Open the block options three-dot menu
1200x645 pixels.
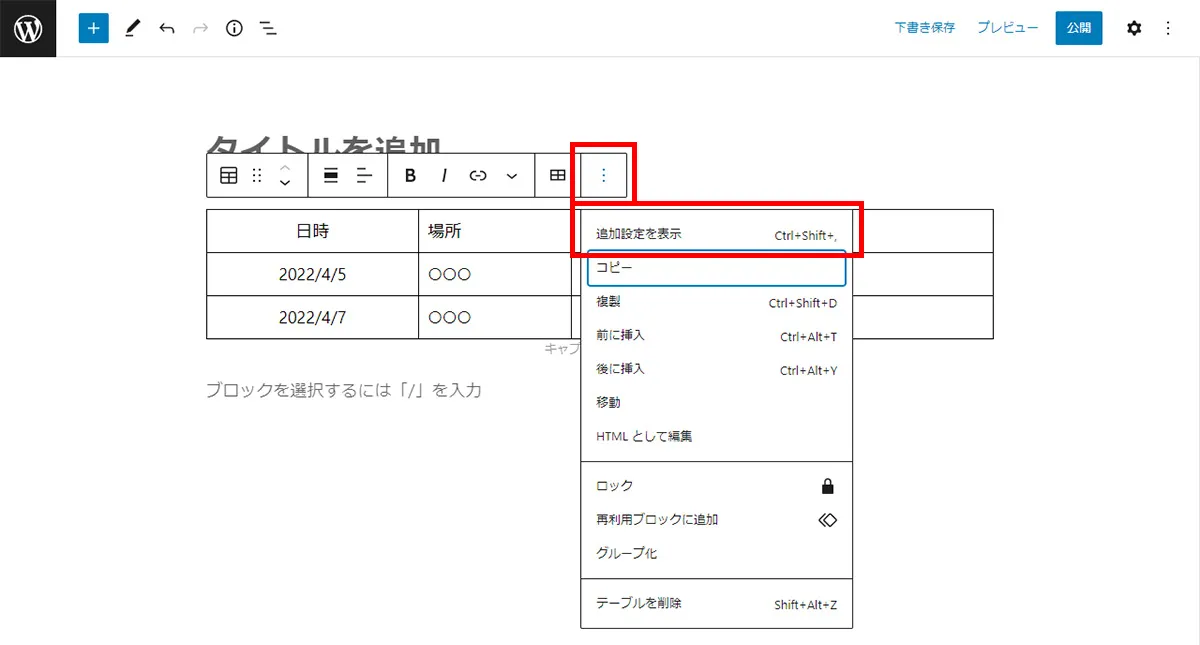[604, 174]
